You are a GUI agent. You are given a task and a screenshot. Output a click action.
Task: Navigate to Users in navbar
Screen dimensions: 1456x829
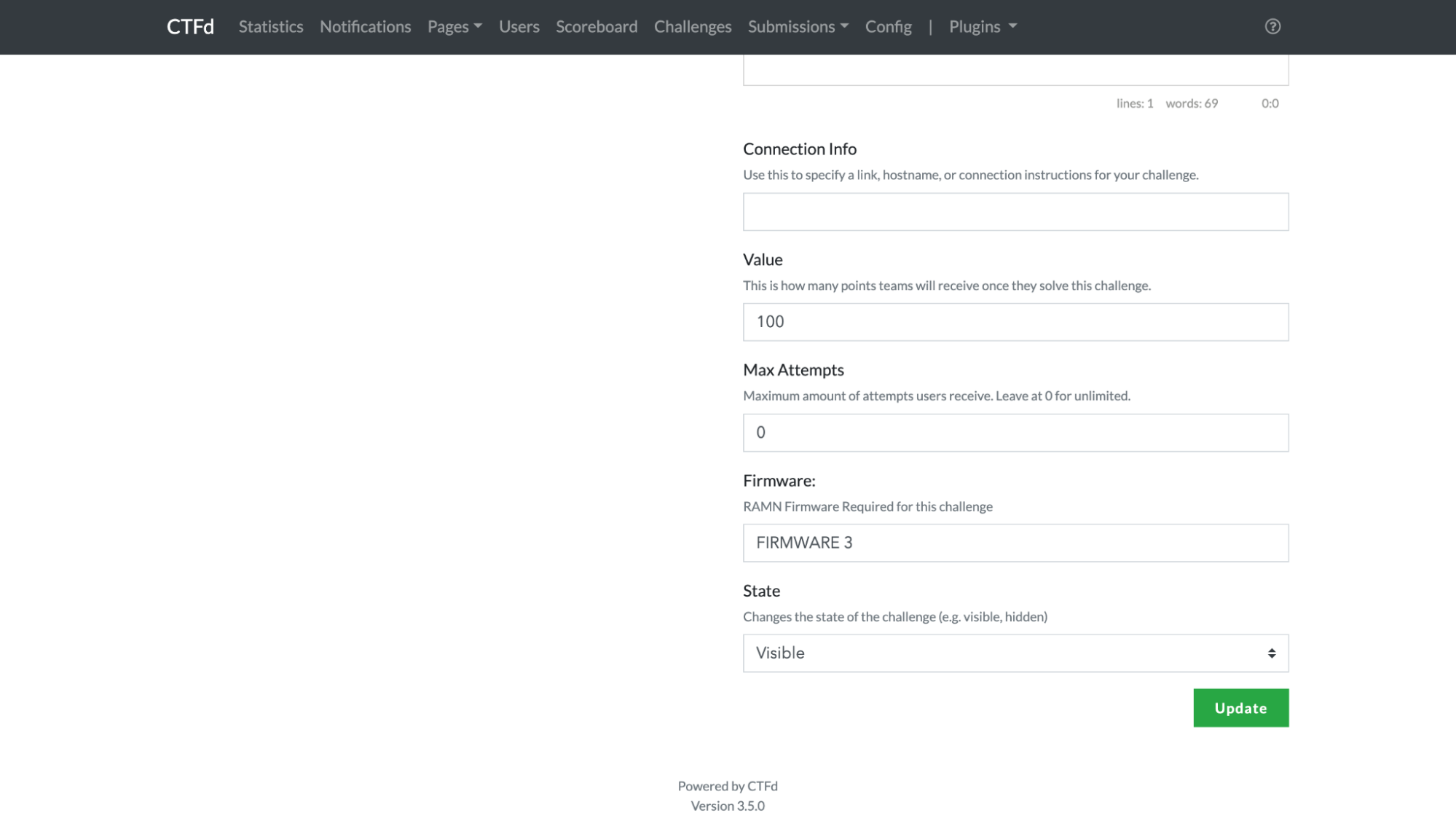click(x=519, y=27)
